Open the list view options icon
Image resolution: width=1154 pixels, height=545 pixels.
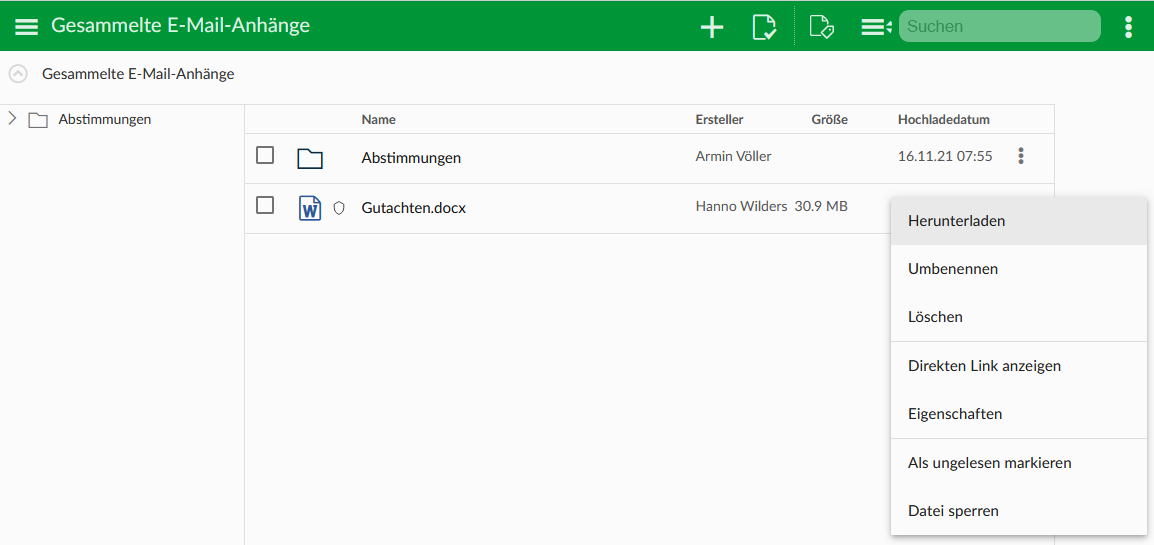pos(877,27)
